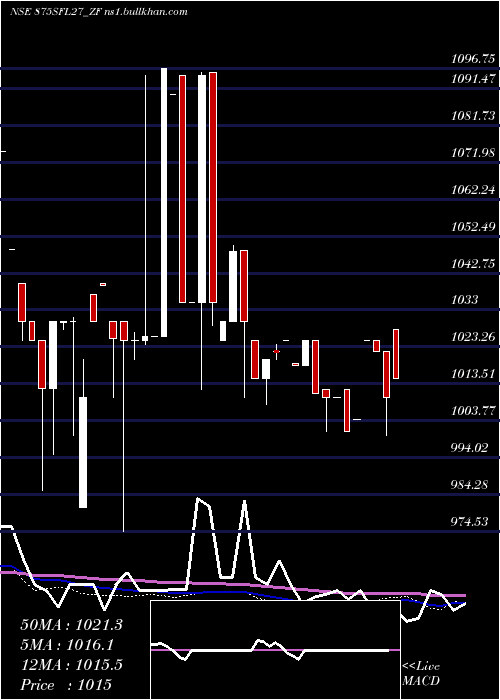Select the 1003.77 price level label
Screen dimensions: 500x700
(473, 410)
